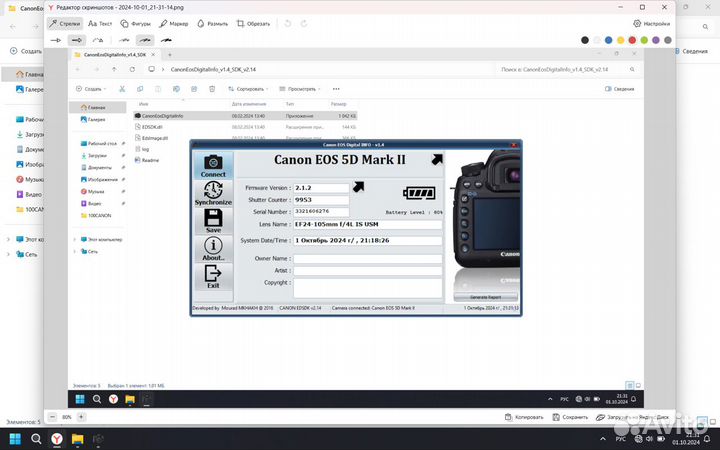Image resolution: width=720 pixels, height=450 pixels.
Task: Zoom in with the editor plus button
Action: click(x=81, y=417)
